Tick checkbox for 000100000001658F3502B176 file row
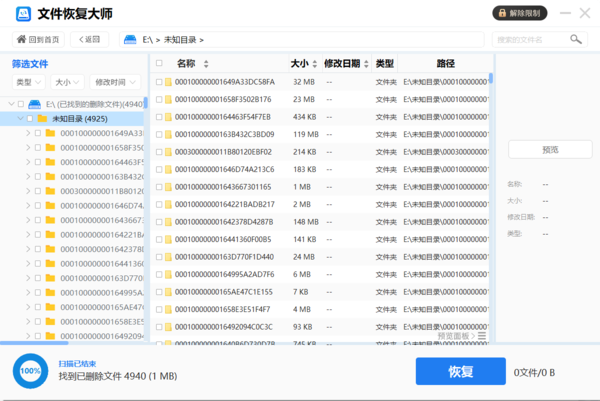Image resolution: width=600 pixels, height=401 pixels. tap(159, 100)
